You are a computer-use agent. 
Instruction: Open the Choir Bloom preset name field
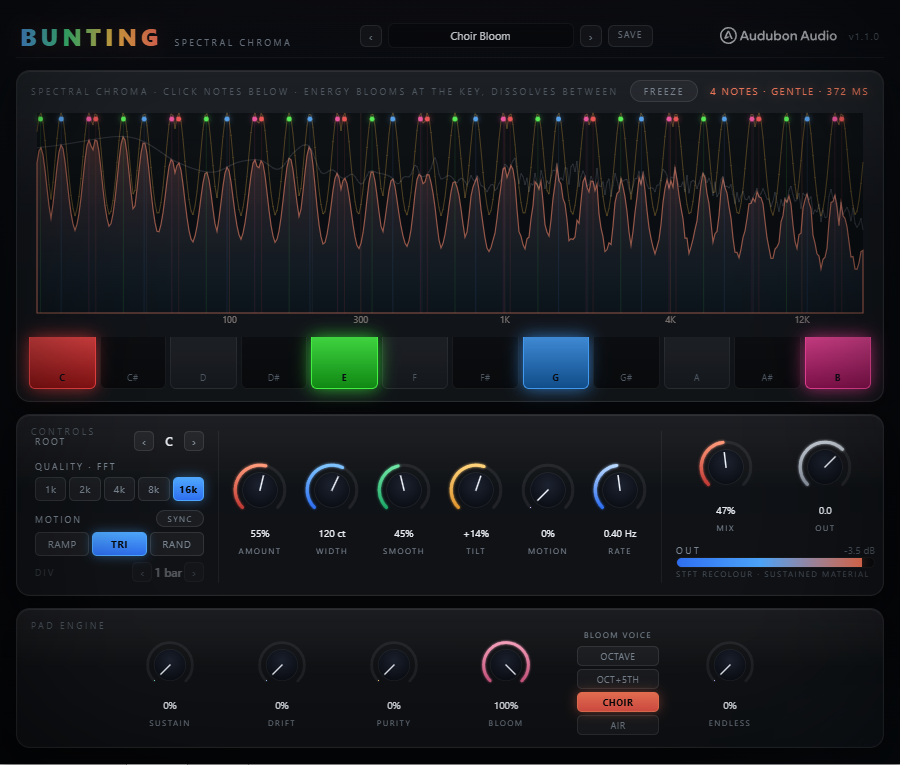coord(480,36)
